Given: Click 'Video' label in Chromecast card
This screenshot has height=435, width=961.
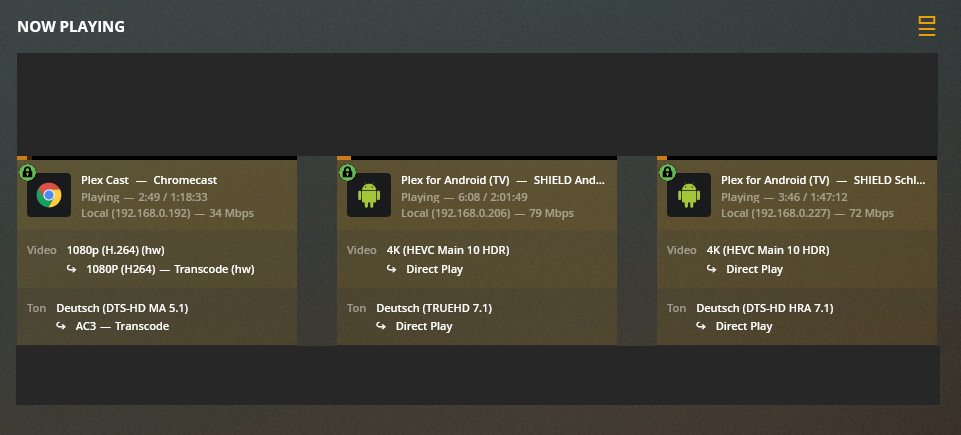Looking at the screenshot, I should point(42,250).
